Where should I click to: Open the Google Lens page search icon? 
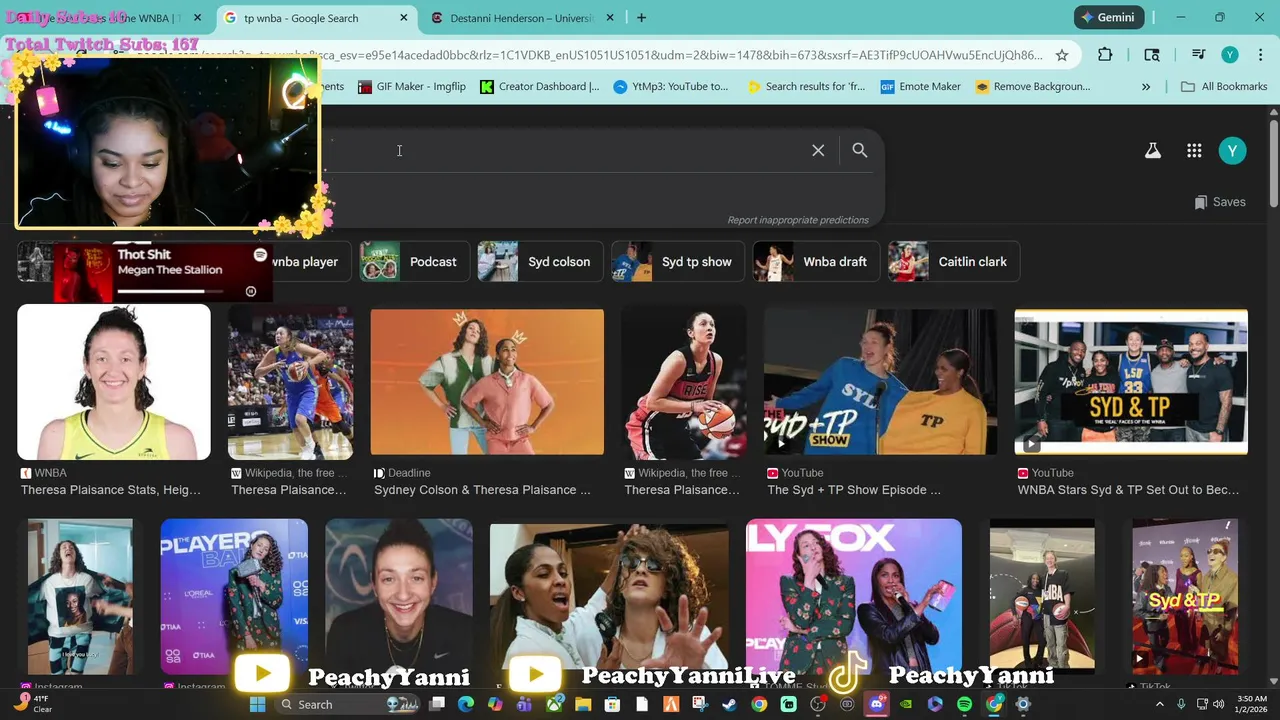(x=1152, y=55)
